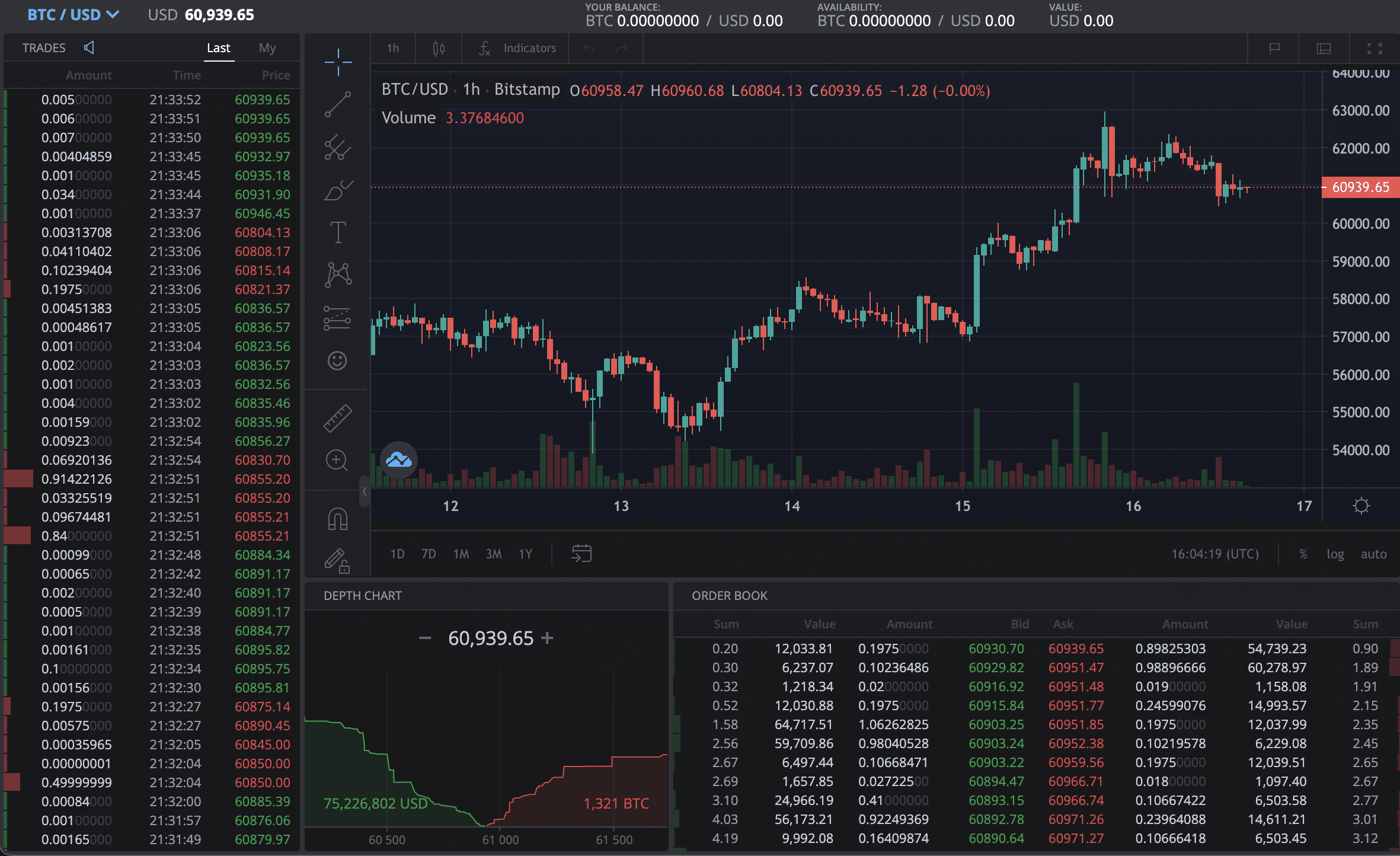Click the last trade row at 21:33:52

pyautogui.click(x=152, y=100)
